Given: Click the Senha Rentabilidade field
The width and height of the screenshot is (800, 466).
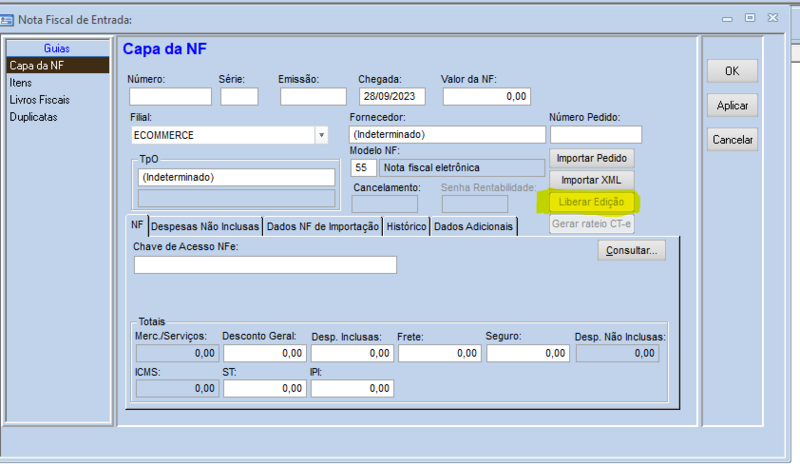Looking at the screenshot, I should click(x=475, y=204).
